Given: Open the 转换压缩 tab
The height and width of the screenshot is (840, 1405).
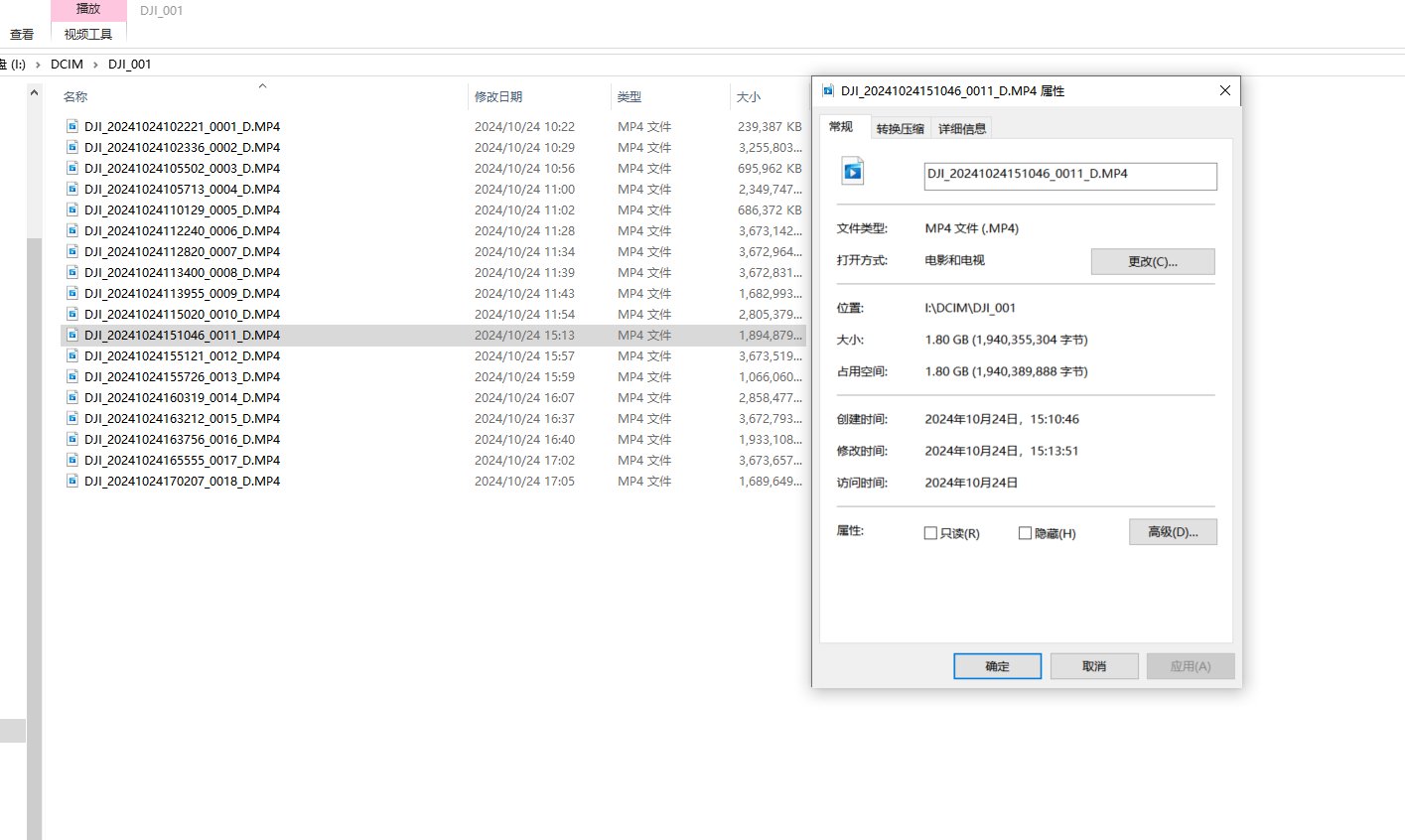Looking at the screenshot, I should [900, 128].
